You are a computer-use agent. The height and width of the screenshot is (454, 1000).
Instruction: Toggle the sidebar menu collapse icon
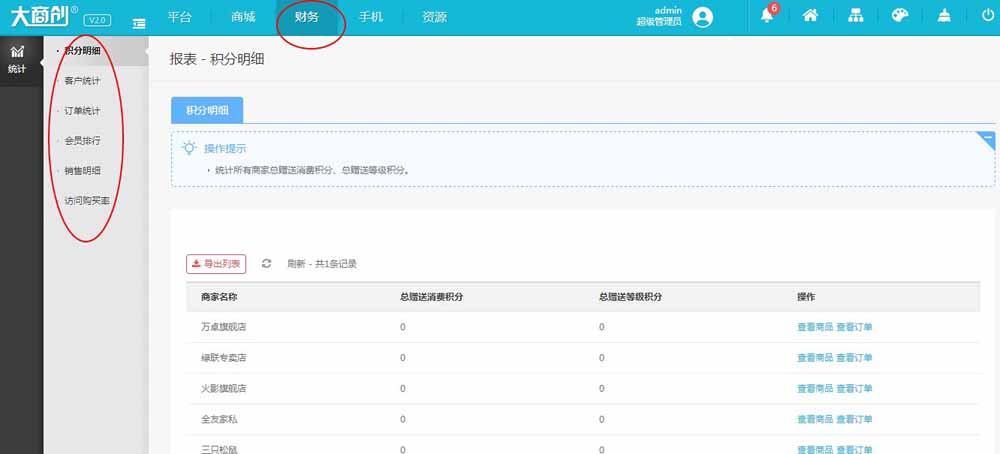click(138, 21)
